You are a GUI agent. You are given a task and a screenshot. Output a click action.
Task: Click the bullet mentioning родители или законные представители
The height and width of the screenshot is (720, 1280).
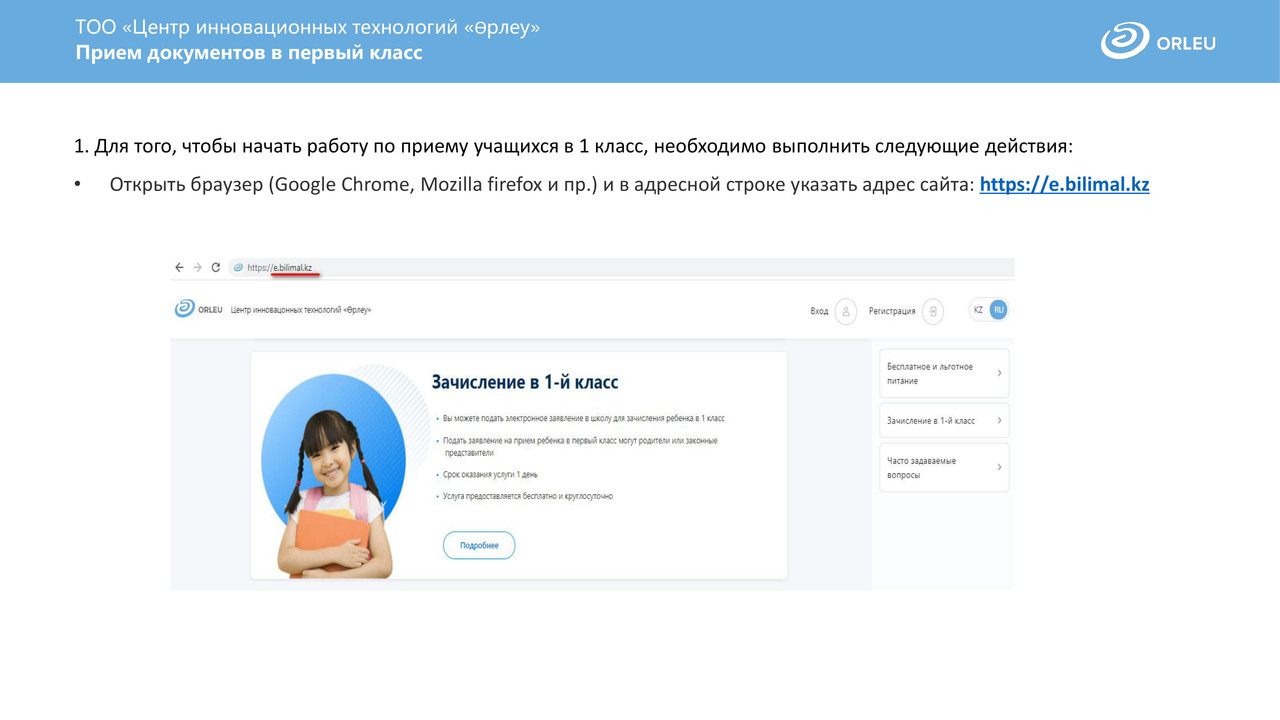click(580, 446)
